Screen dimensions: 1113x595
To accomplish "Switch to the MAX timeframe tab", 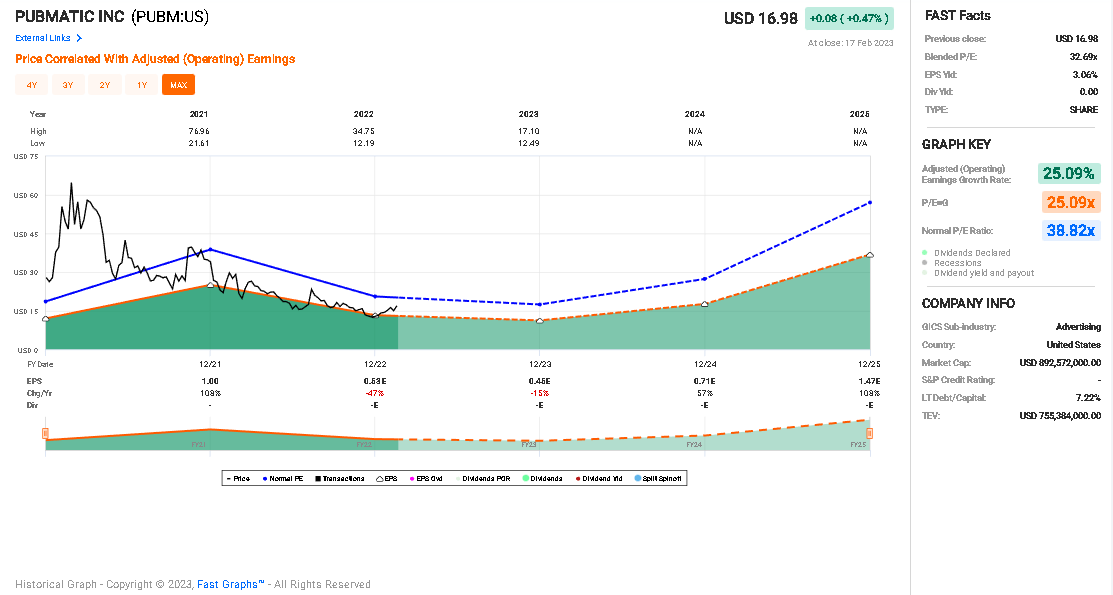I will tap(178, 84).
